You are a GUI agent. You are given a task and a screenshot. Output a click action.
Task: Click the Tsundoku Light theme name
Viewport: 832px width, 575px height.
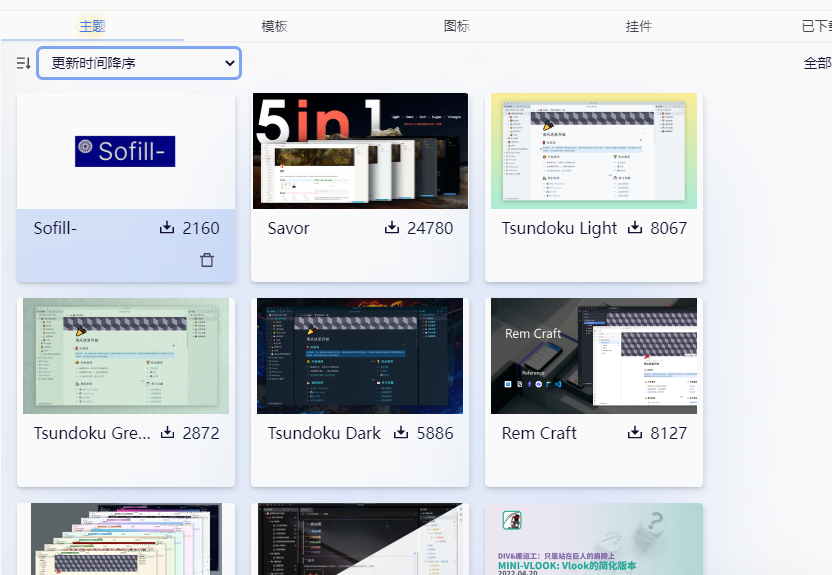tap(559, 228)
